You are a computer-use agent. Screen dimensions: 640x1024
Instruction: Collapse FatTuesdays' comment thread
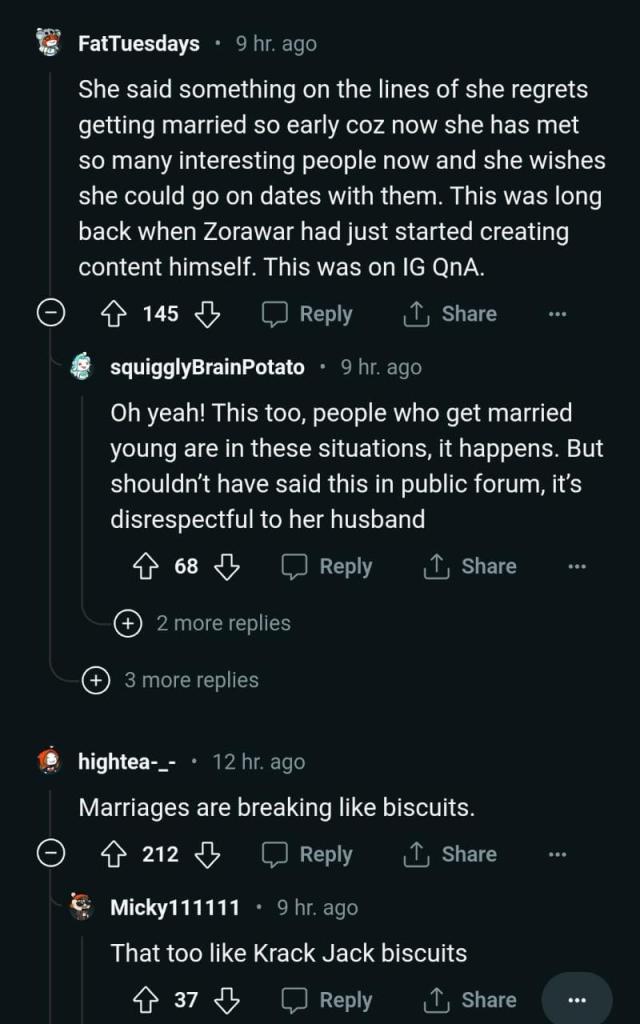click(x=50, y=314)
